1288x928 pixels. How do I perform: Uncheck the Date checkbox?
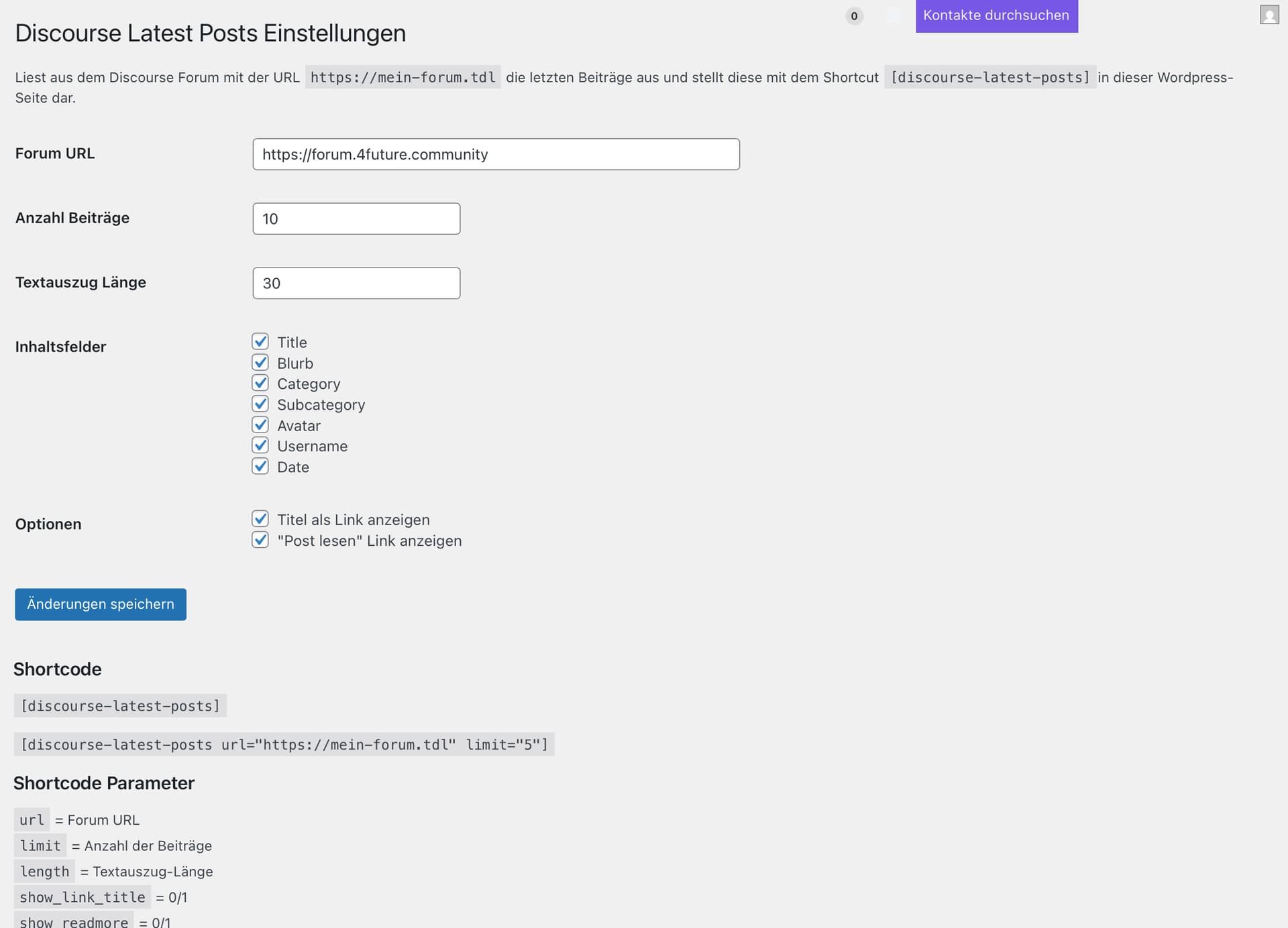click(260, 467)
